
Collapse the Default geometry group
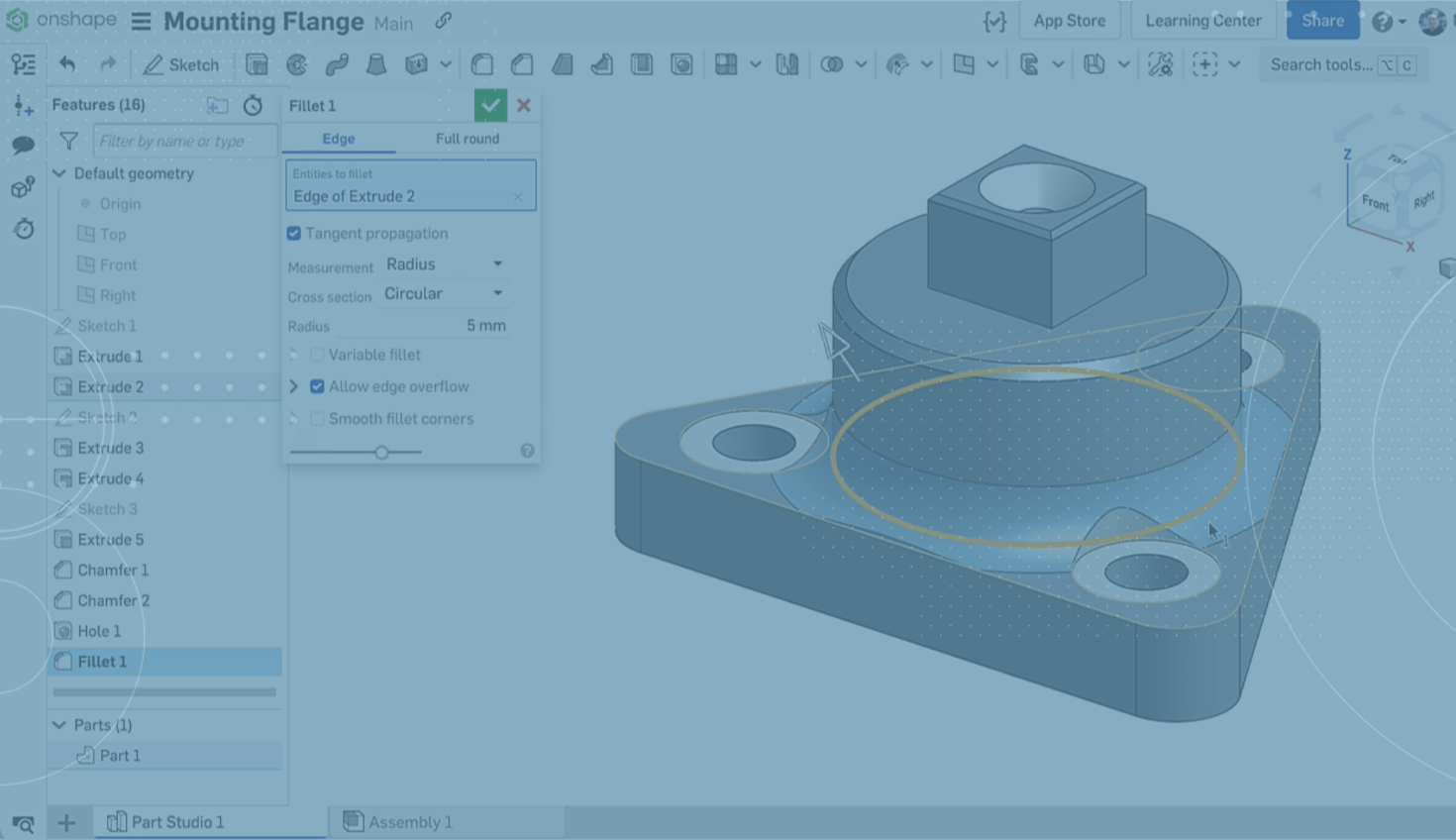pyautogui.click(x=59, y=173)
